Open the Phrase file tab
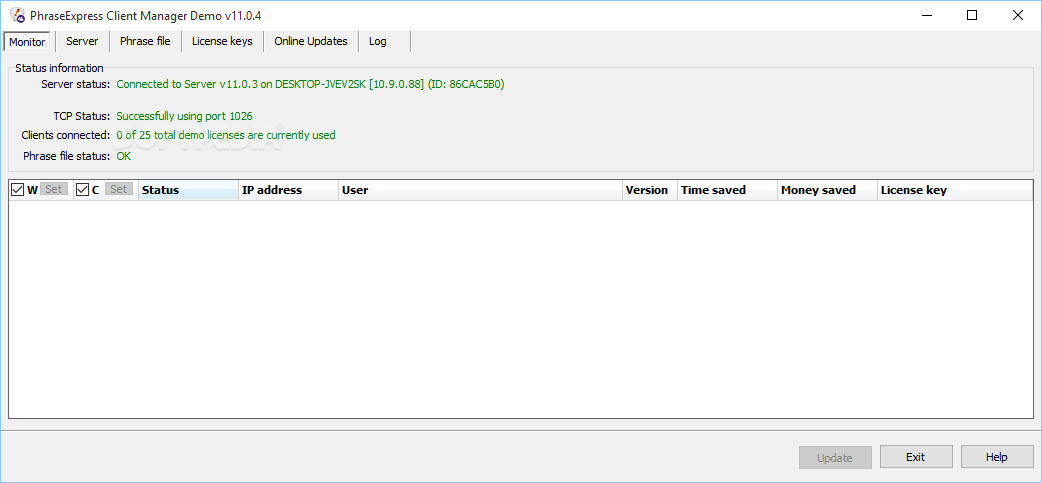 coord(145,41)
